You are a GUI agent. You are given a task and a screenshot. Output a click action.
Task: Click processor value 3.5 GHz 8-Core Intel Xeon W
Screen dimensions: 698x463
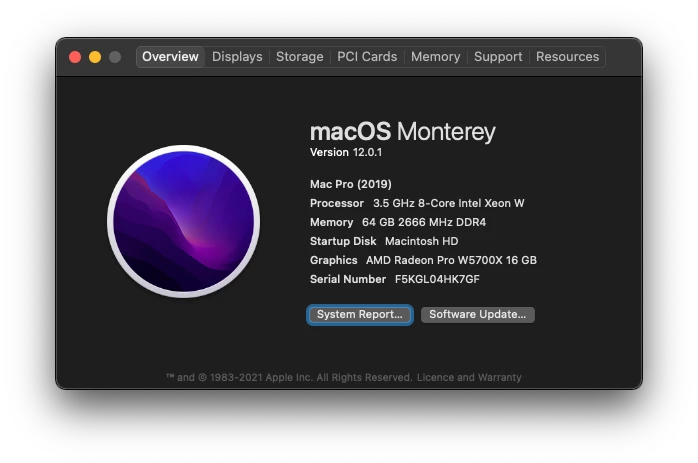click(x=448, y=203)
